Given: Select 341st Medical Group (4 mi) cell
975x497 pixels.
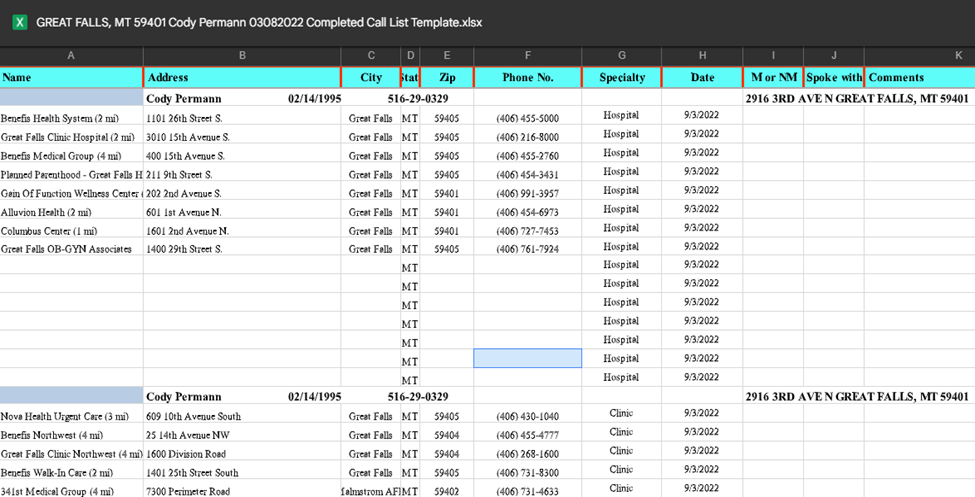Looking at the screenshot, I should pos(72,490).
